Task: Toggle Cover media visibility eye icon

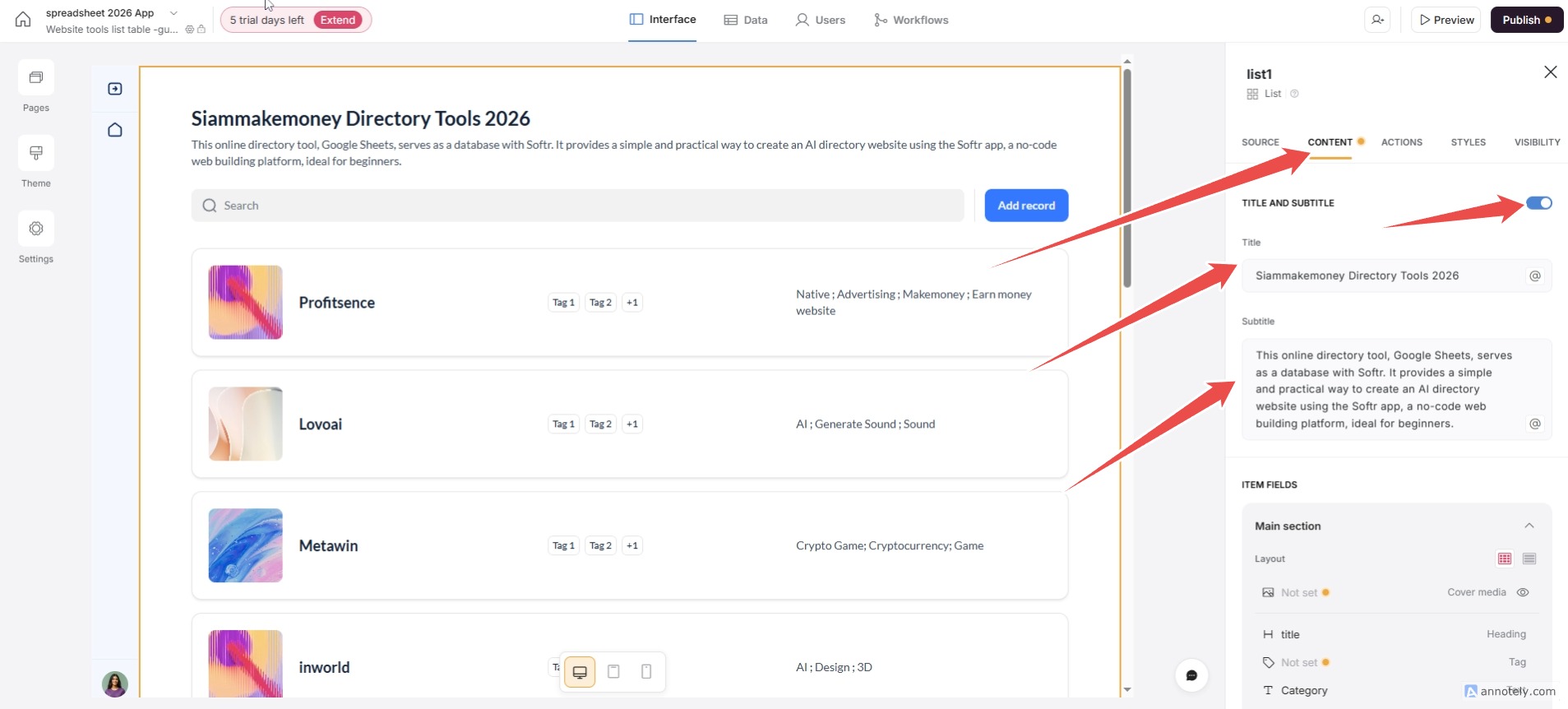Action: point(1523,592)
